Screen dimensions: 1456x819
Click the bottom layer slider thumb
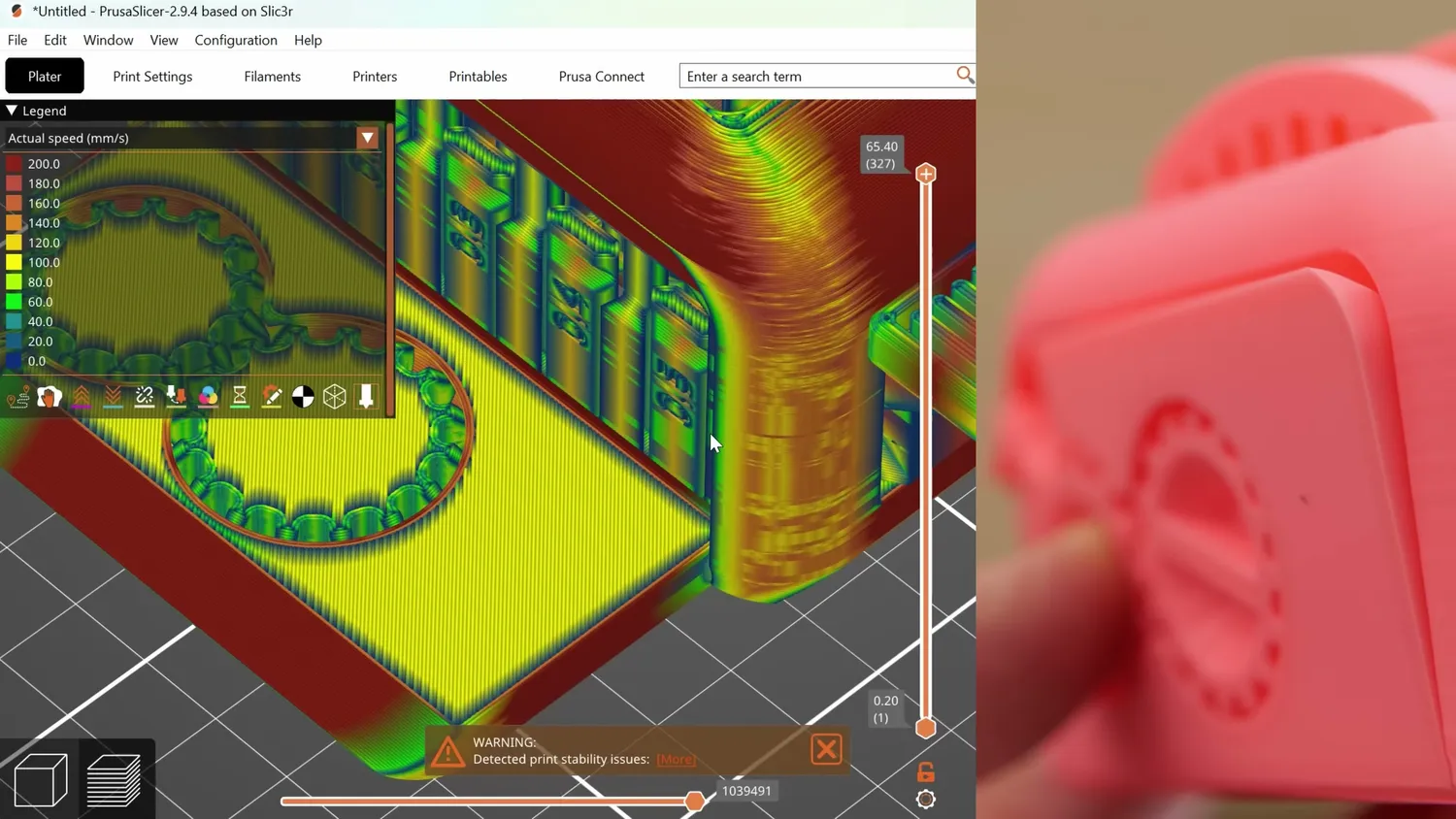[926, 728]
